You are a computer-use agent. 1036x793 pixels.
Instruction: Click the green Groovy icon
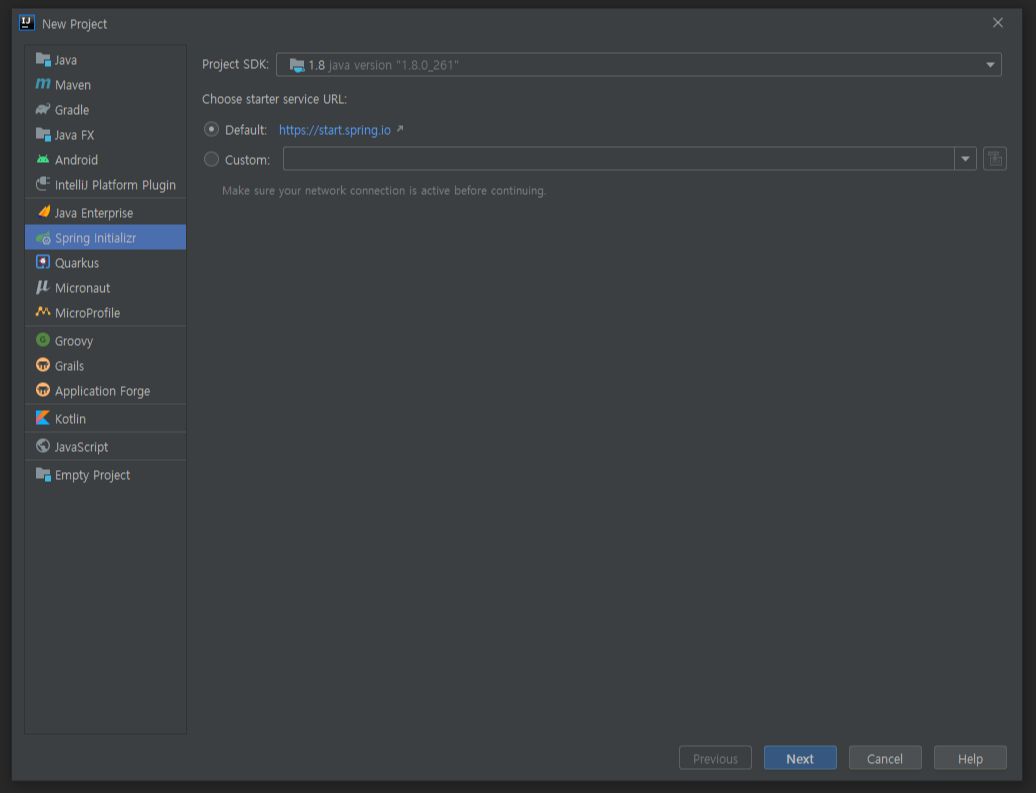tap(43, 340)
